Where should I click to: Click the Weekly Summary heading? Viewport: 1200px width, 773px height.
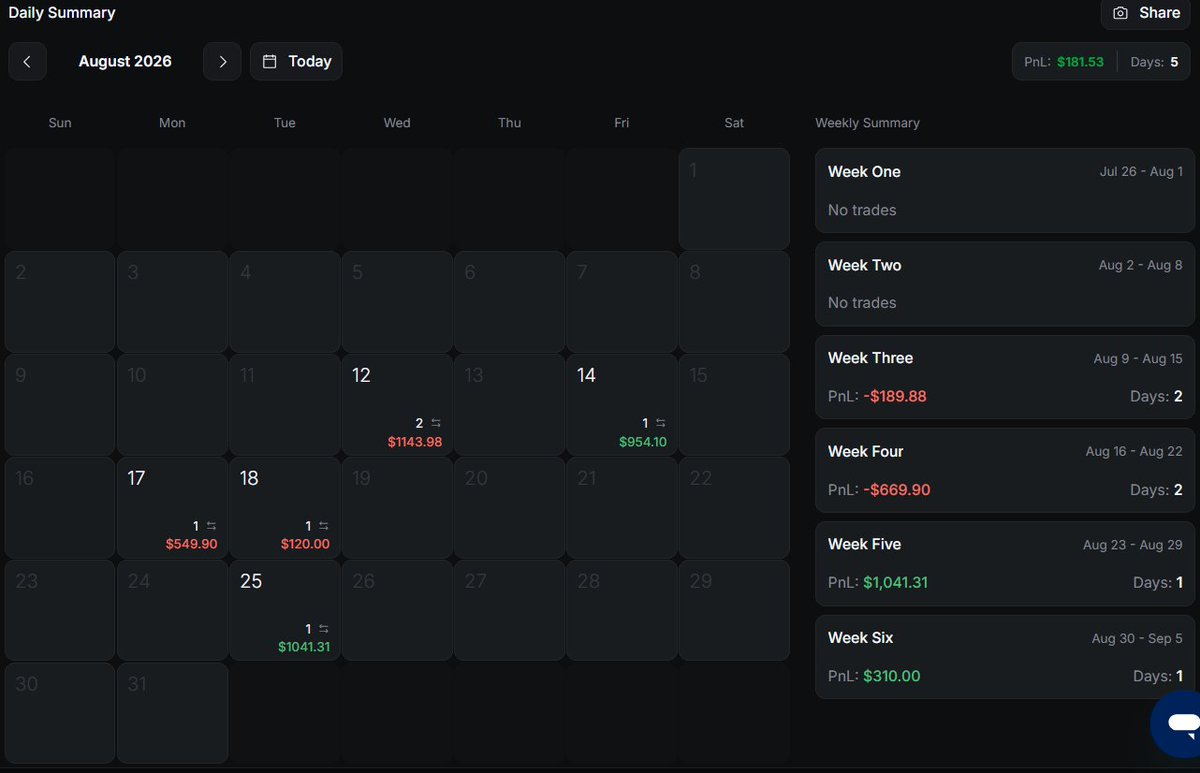click(x=867, y=123)
